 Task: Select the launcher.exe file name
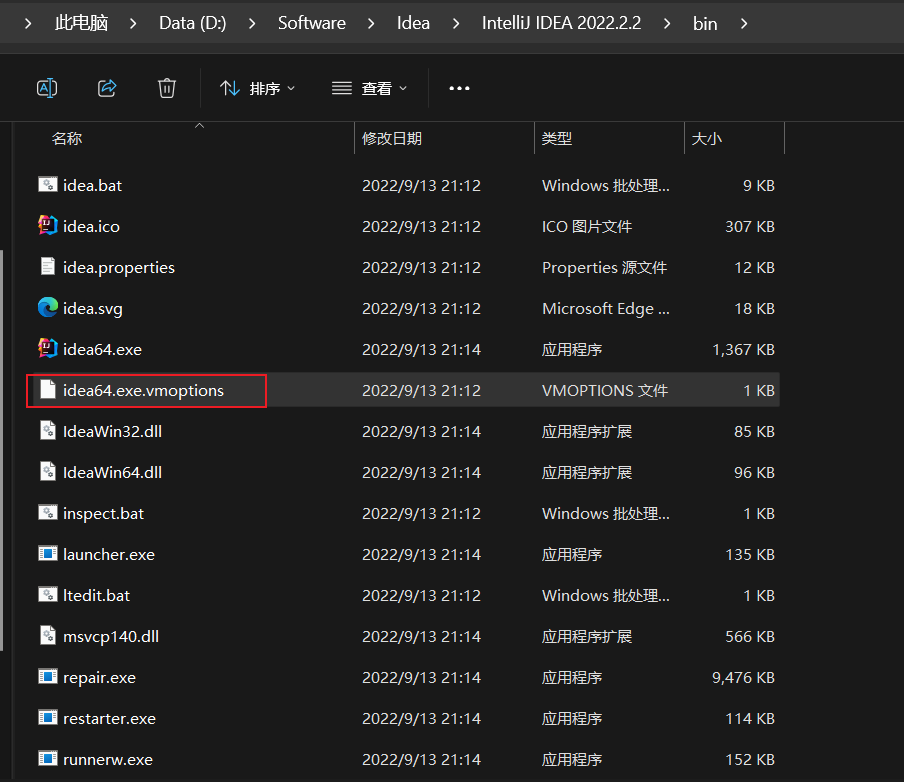pyautogui.click(x=109, y=554)
